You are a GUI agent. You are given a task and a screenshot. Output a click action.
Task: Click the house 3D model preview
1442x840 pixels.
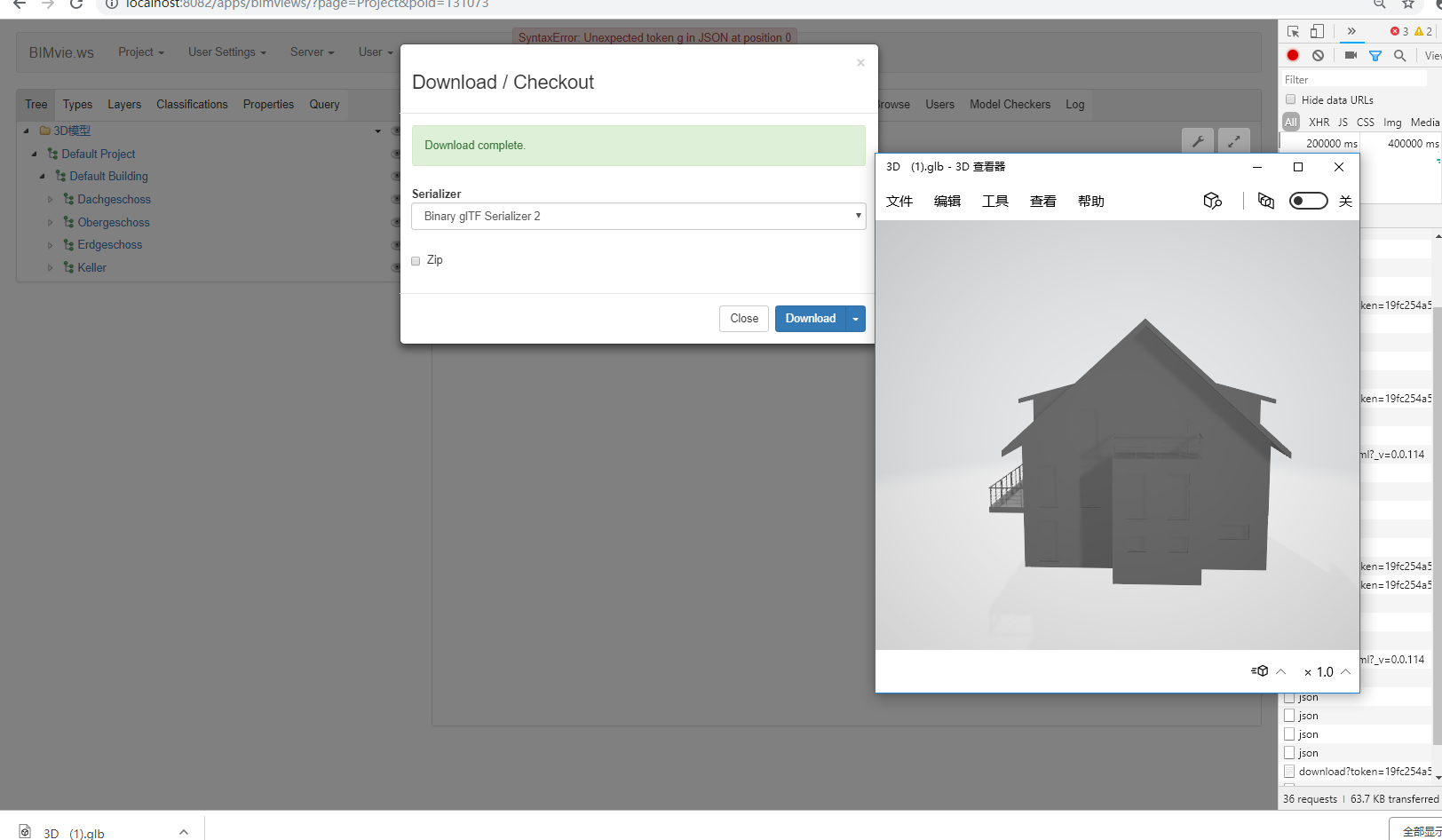[x=1141, y=453]
